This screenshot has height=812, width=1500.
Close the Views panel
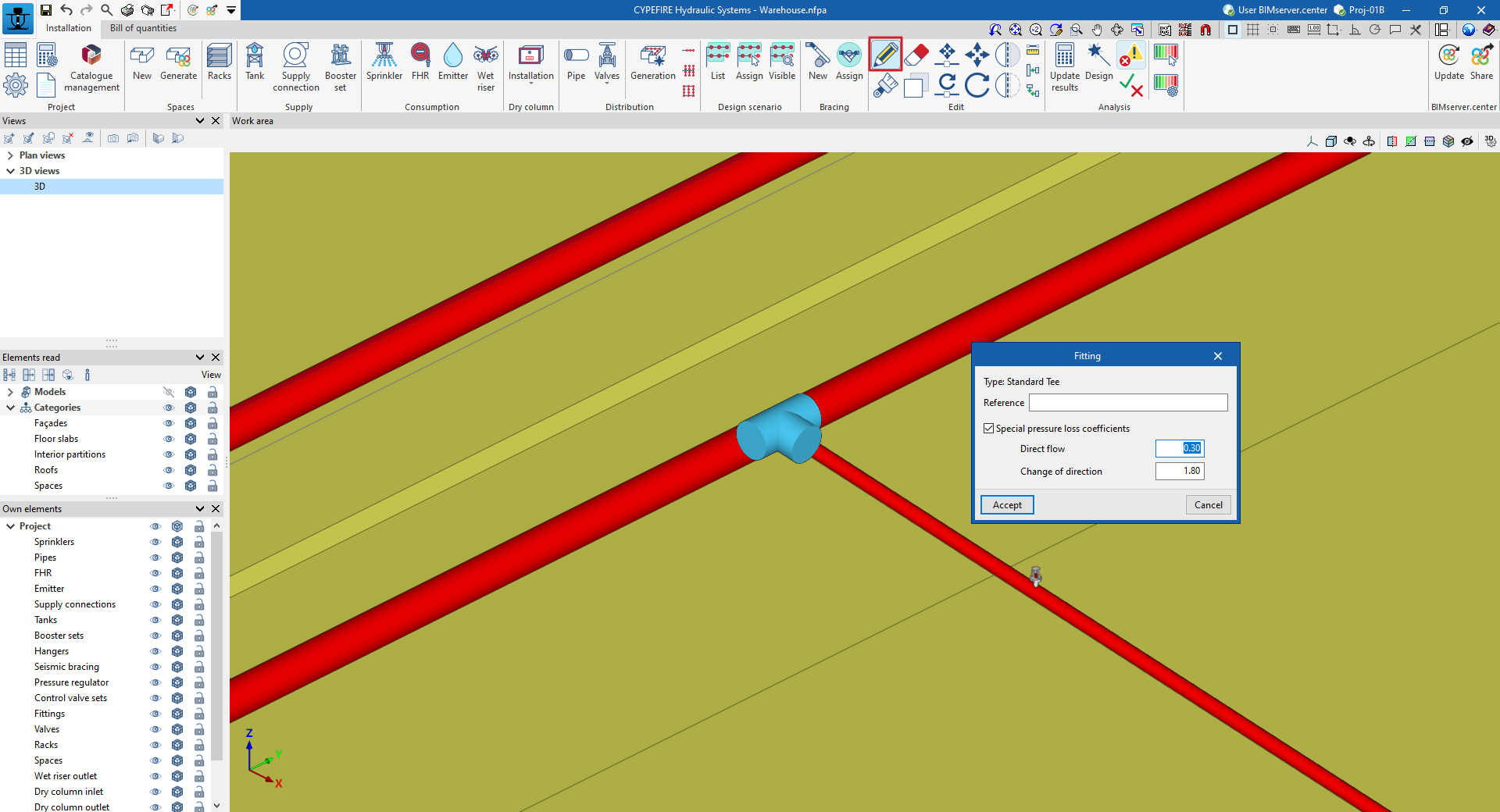(x=216, y=121)
